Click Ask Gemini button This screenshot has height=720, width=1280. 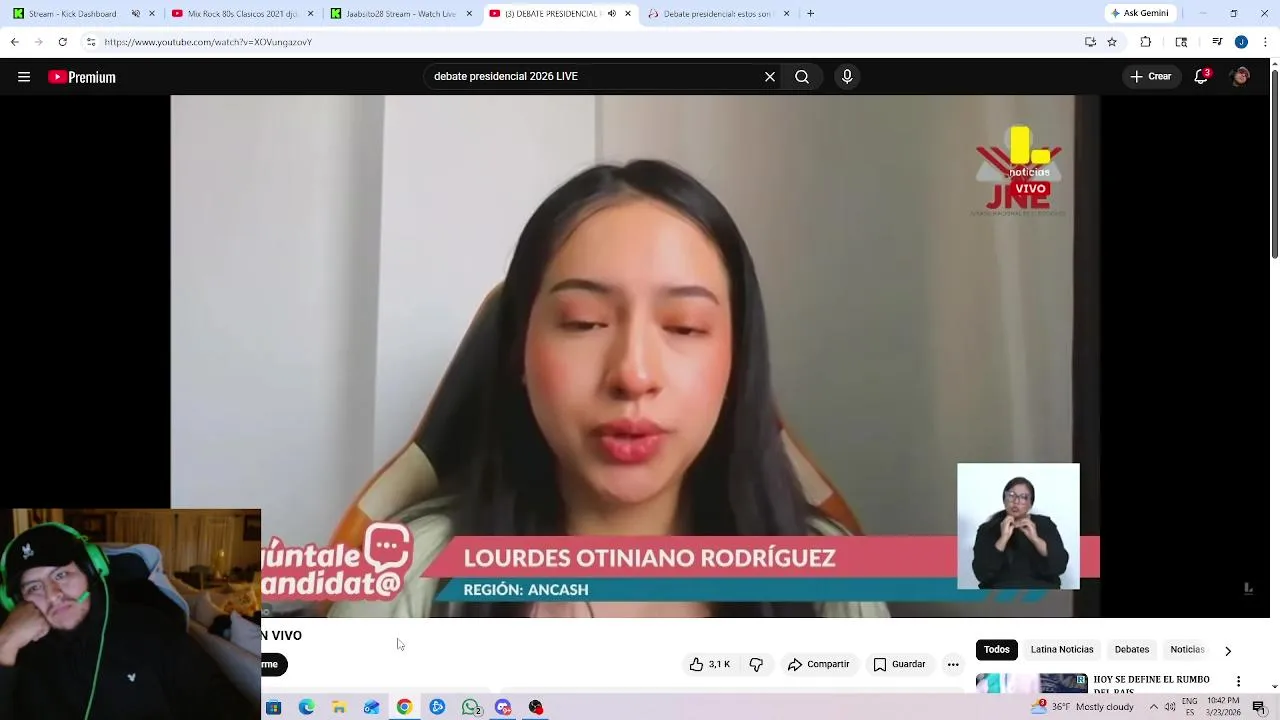pyautogui.click(x=1138, y=14)
